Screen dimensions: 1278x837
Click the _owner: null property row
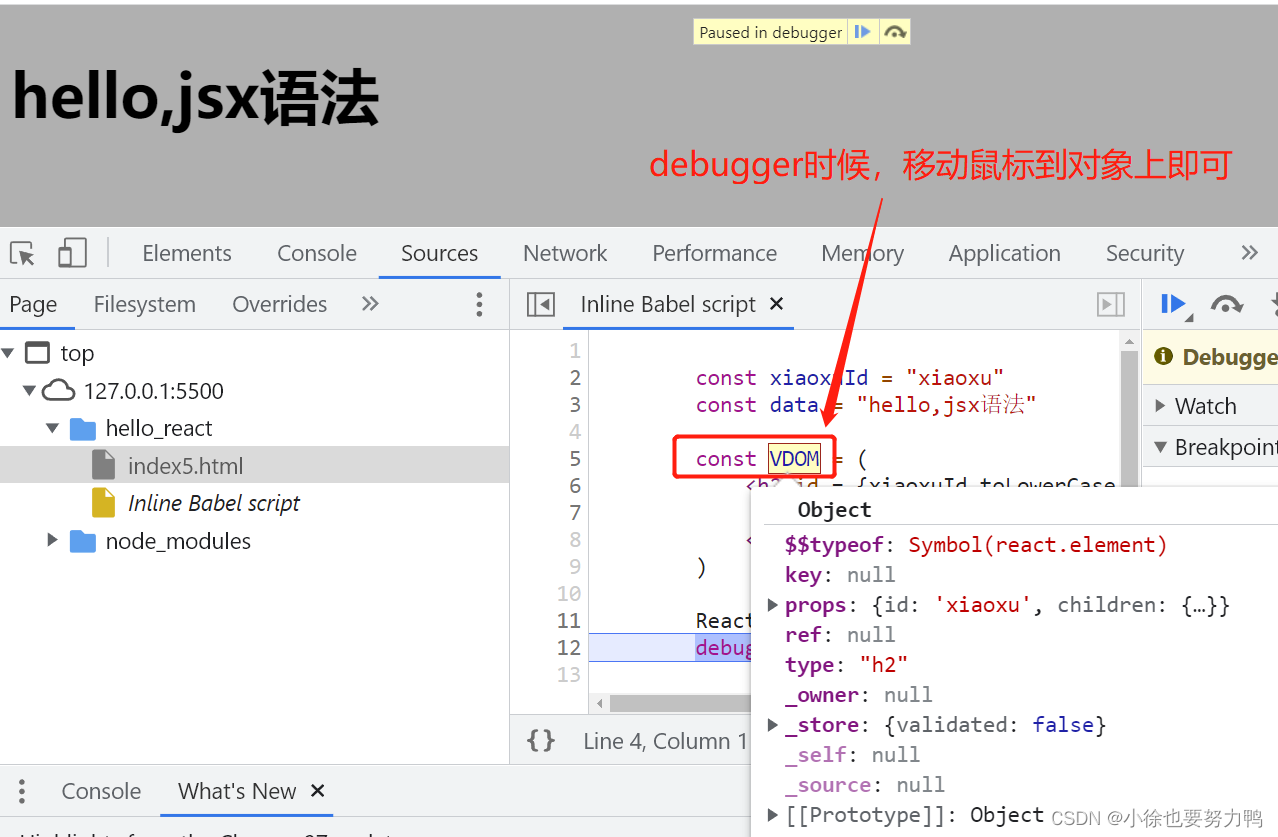pos(858,695)
